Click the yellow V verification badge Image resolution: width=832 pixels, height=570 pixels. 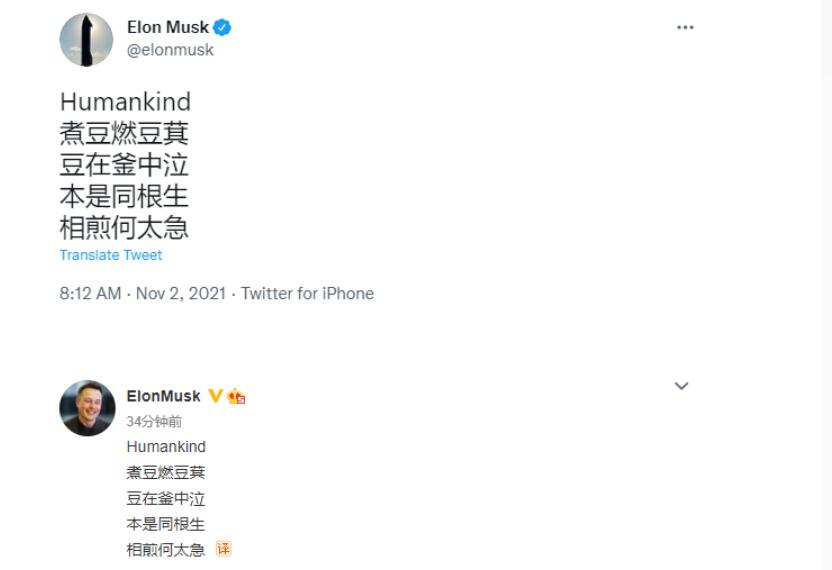[215, 396]
